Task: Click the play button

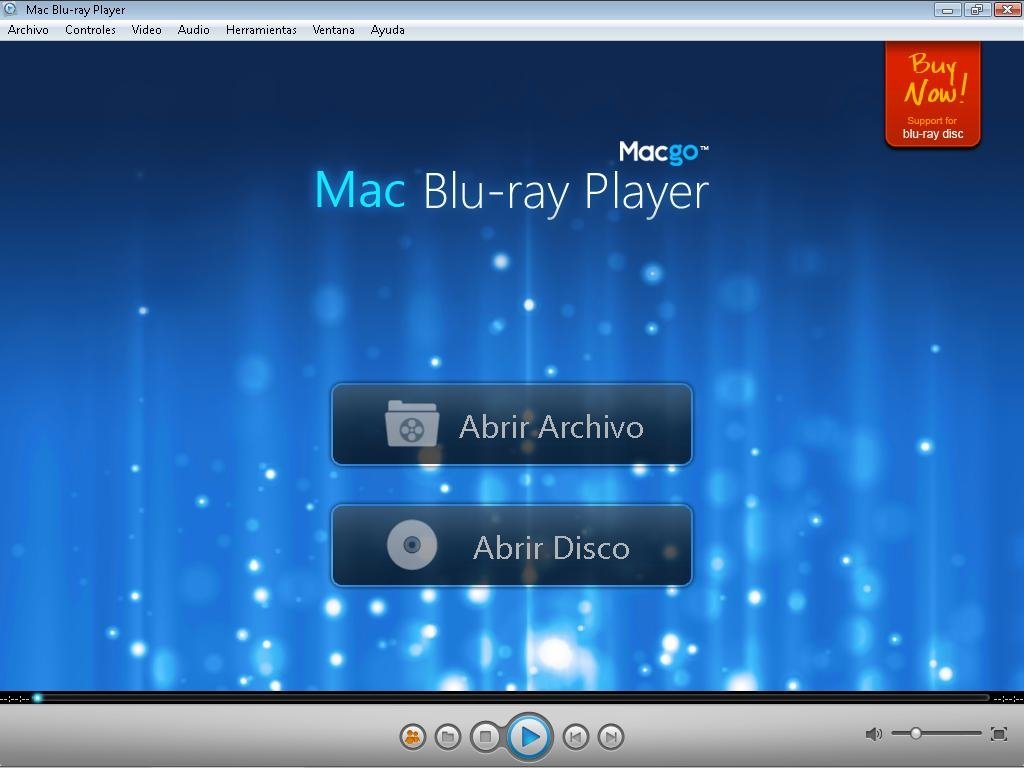Action: coord(530,737)
